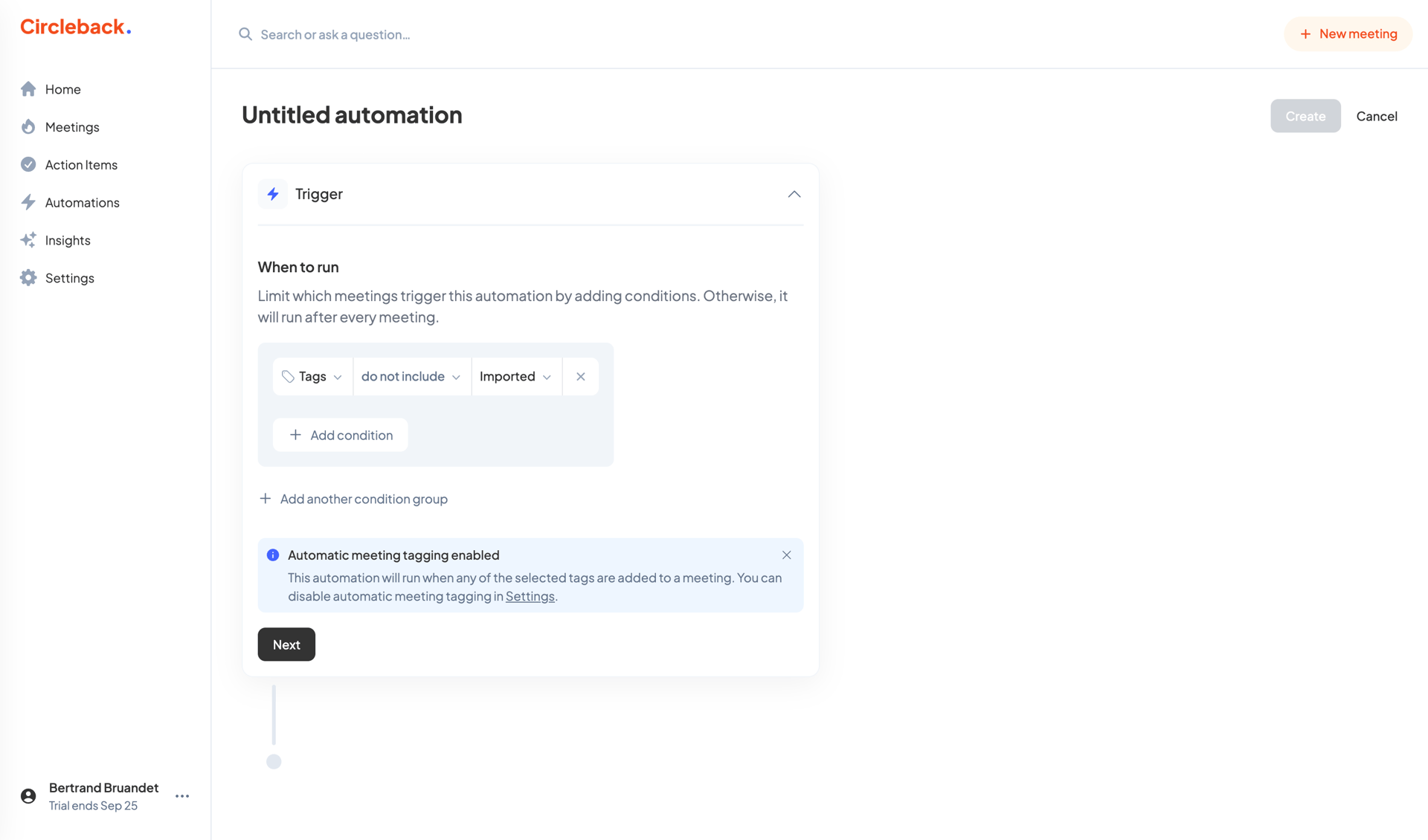Screen dimensions: 1428x840
Task: Open the 'do not include' operator dropdown
Action: pyautogui.click(x=411, y=376)
